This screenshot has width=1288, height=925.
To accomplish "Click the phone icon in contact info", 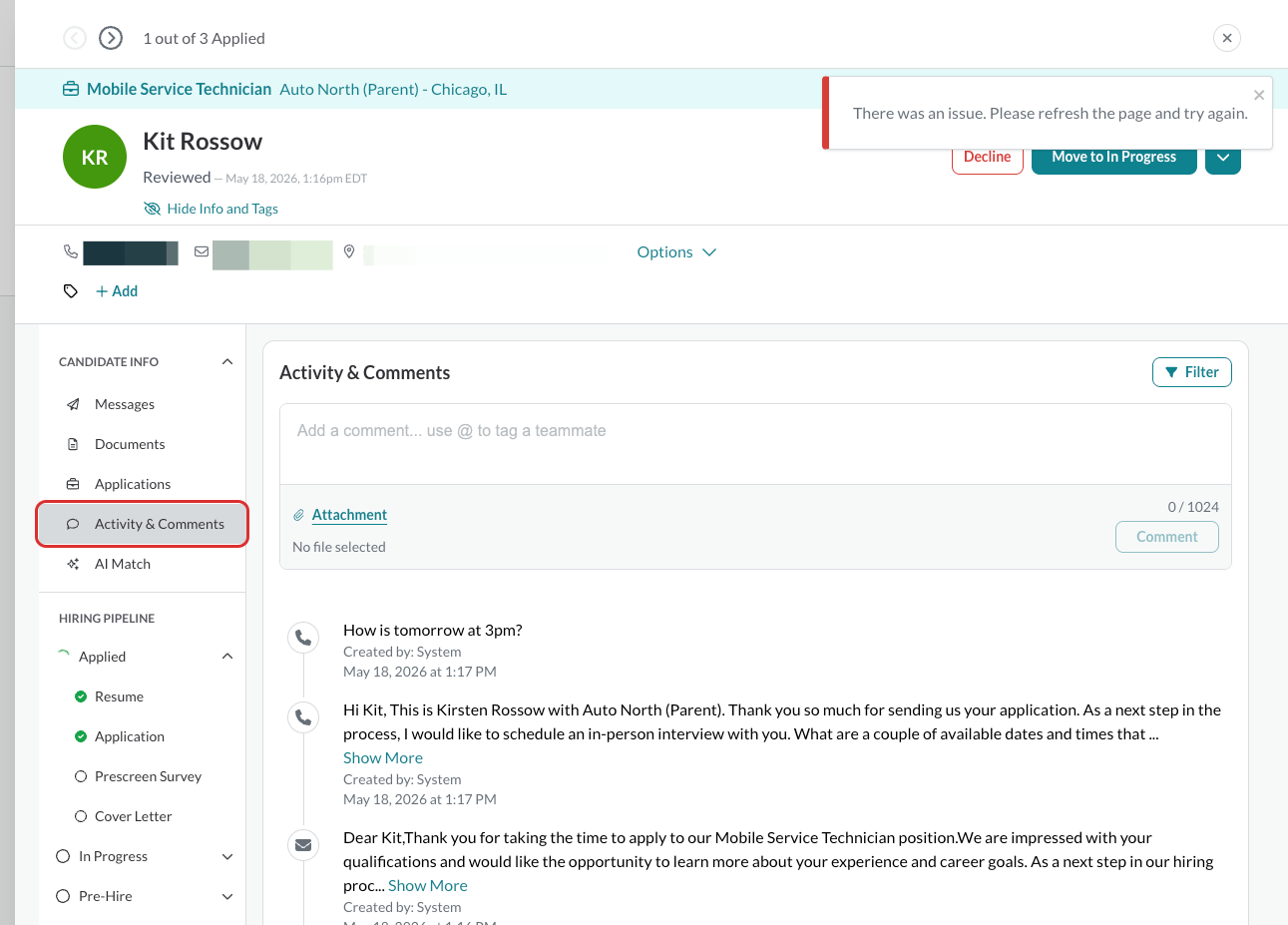I will 71,251.
